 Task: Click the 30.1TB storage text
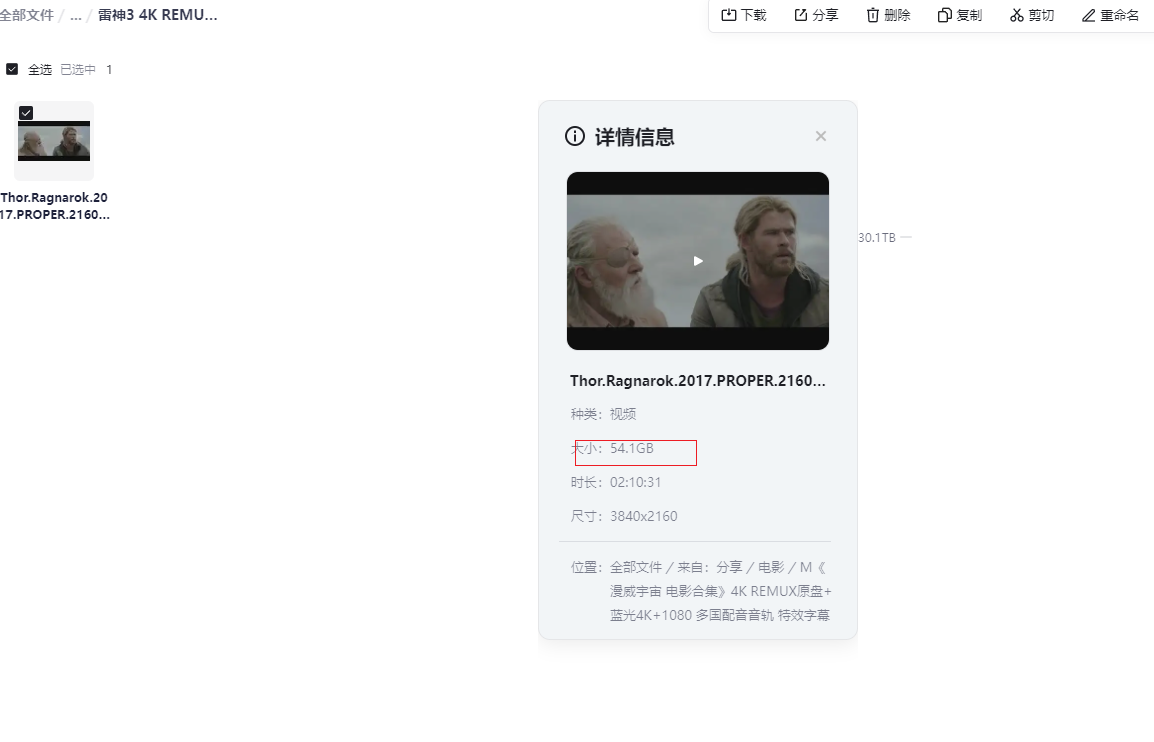(877, 238)
